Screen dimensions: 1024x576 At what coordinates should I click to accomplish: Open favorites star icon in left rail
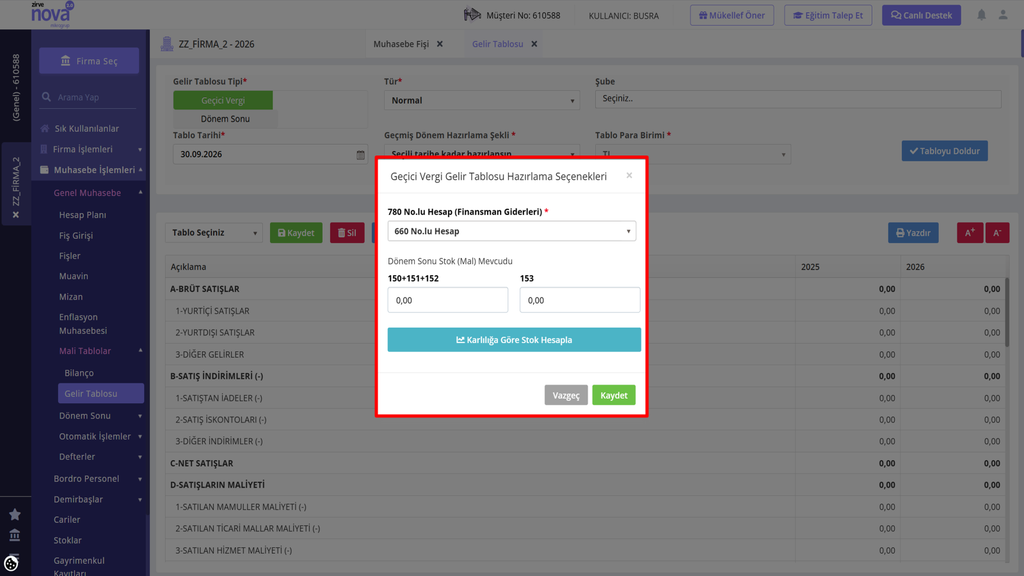[x=14, y=515]
